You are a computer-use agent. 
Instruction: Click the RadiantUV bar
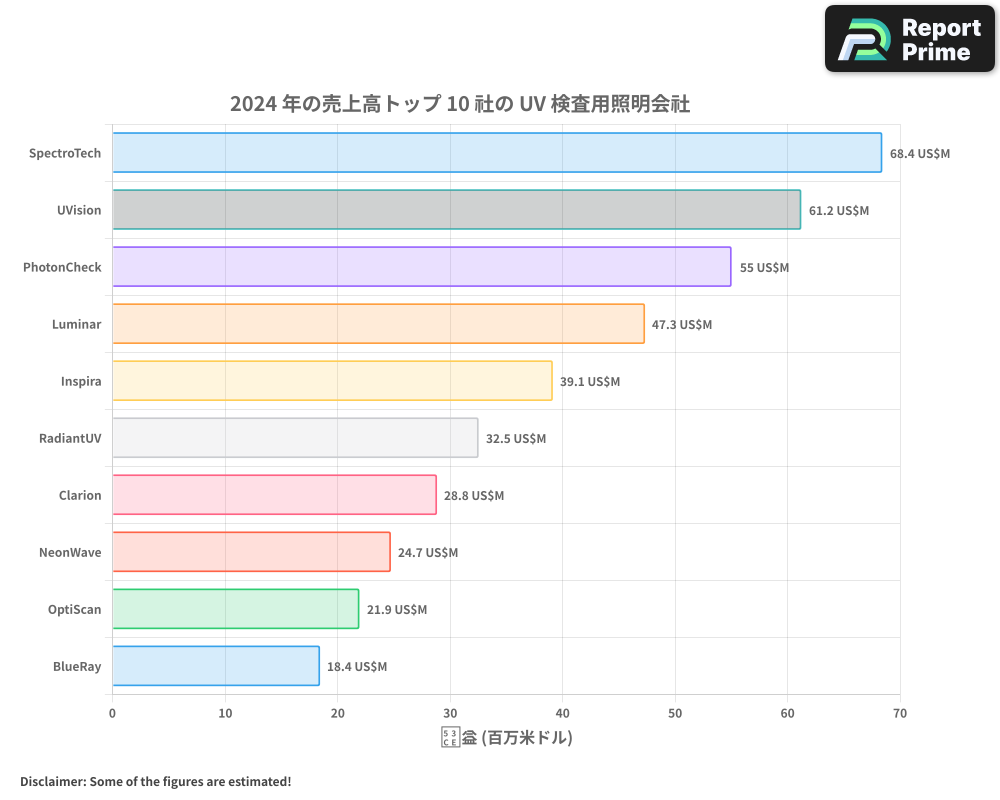[x=295, y=438]
